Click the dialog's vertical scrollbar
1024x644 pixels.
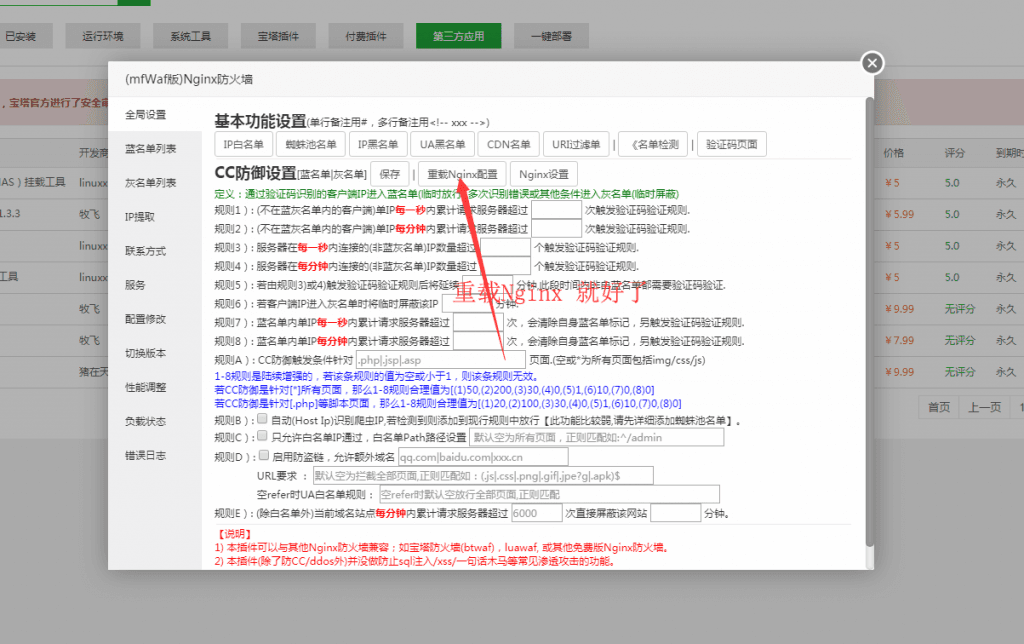tap(868, 300)
